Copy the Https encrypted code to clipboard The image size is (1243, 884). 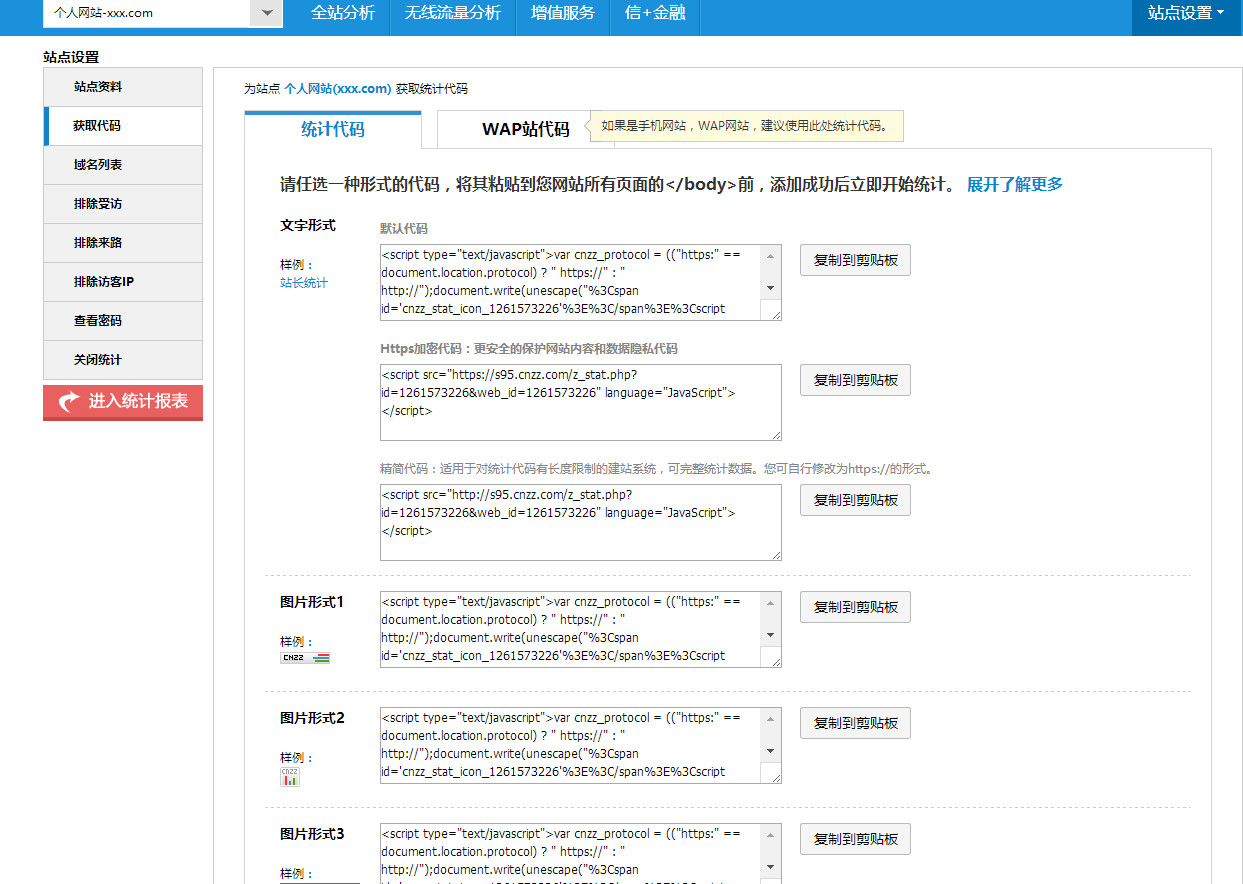coord(855,380)
